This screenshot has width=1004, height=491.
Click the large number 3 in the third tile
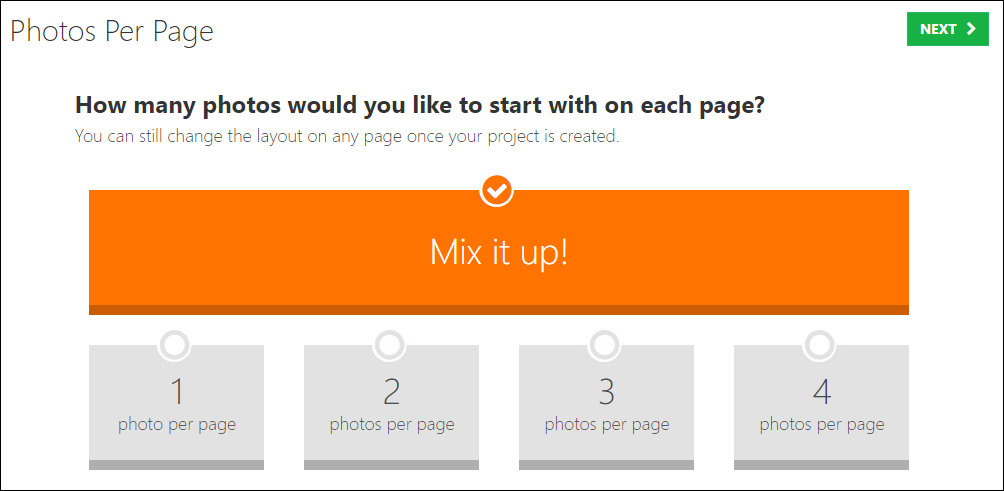[x=606, y=392]
